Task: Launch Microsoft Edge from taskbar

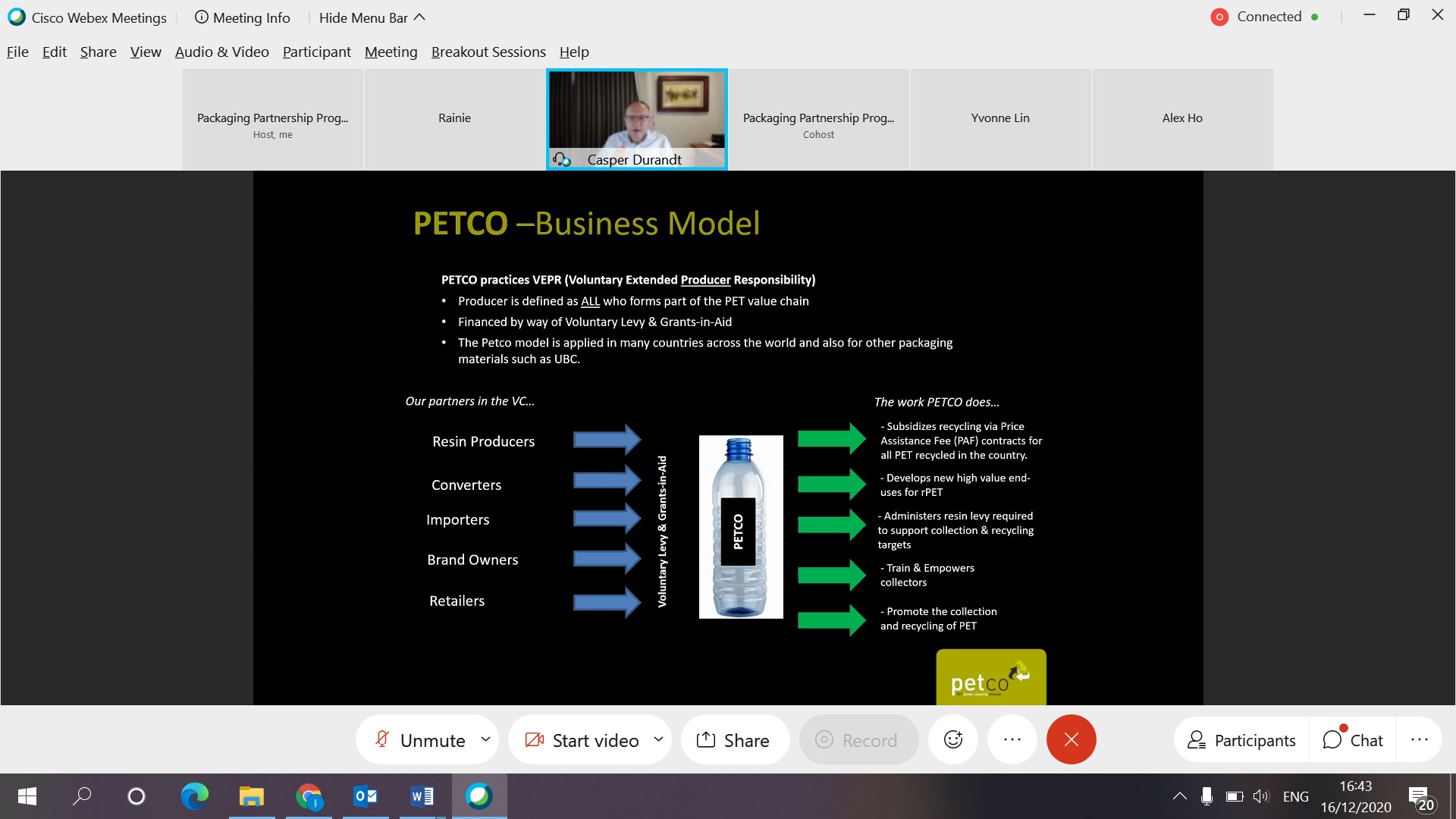Action: 194,796
